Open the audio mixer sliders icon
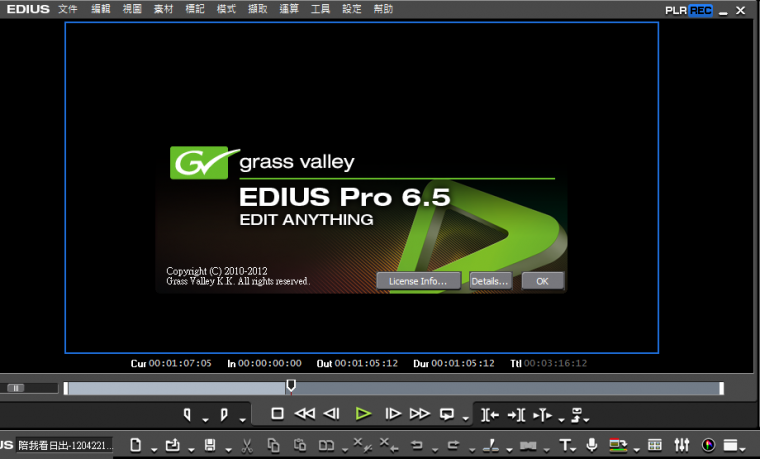 pyautogui.click(x=681, y=445)
